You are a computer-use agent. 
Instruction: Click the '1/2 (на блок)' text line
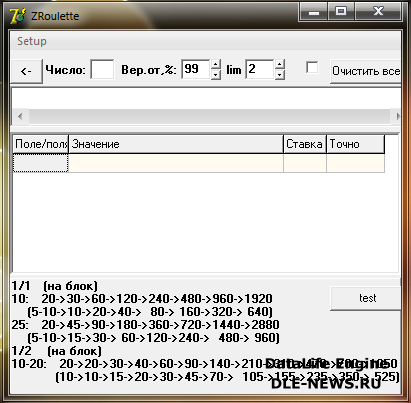pos(56,351)
